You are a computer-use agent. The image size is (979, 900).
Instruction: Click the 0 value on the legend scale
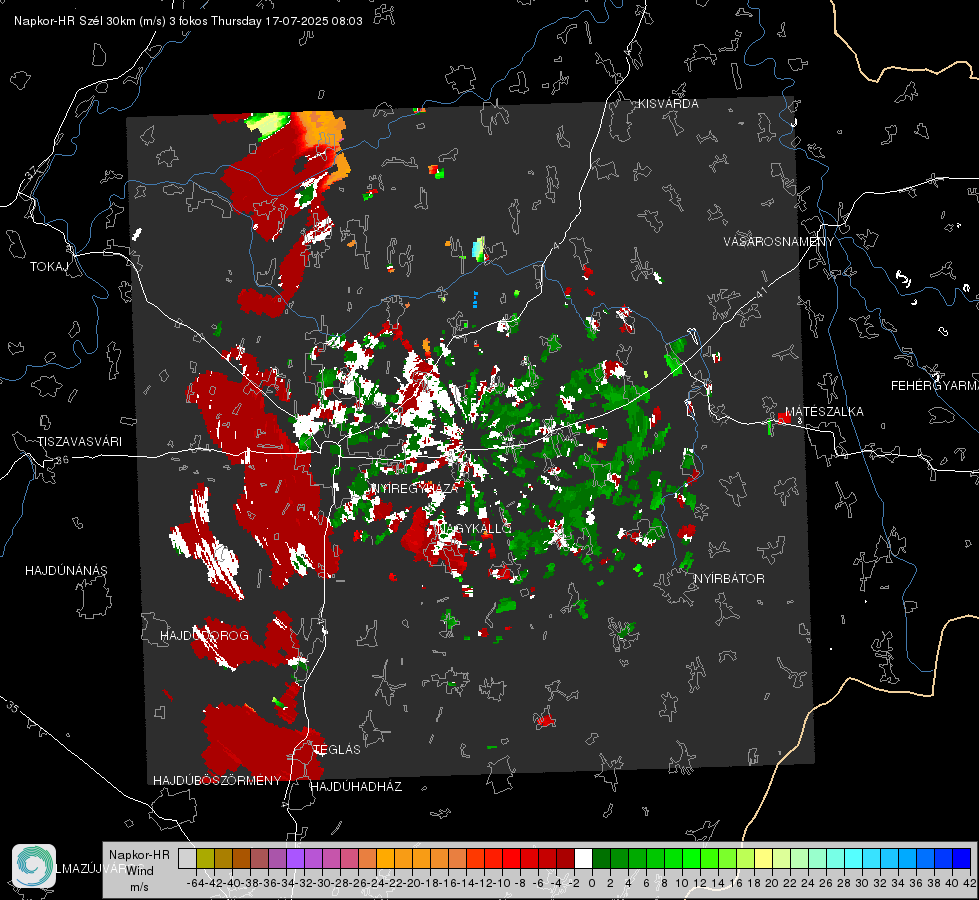[x=592, y=883]
